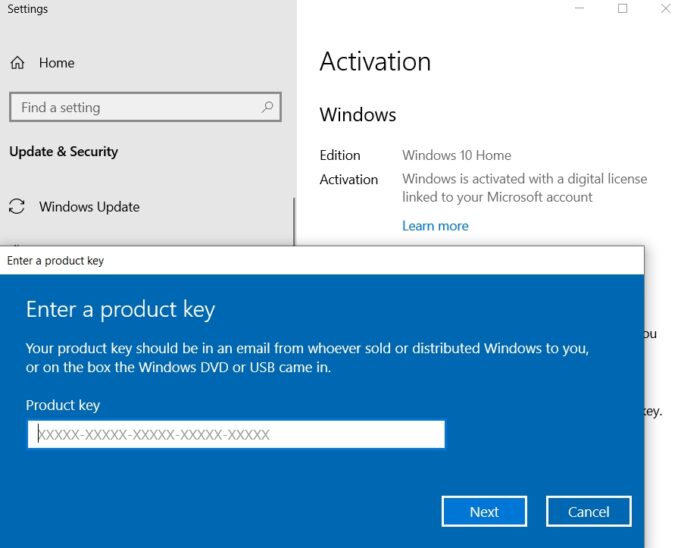Close the Settings window
The width and height of the screenshot is (681, 548).
click(x=665, y=8)
